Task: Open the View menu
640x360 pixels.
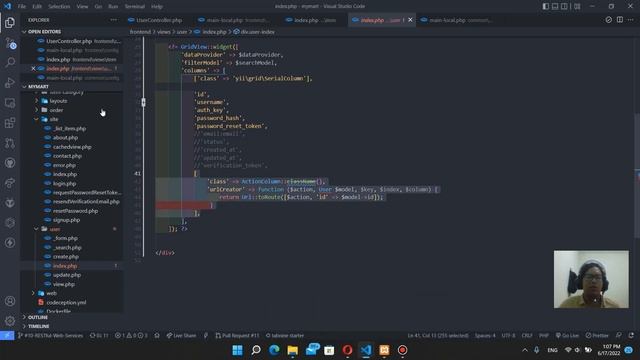Action: 82,7
